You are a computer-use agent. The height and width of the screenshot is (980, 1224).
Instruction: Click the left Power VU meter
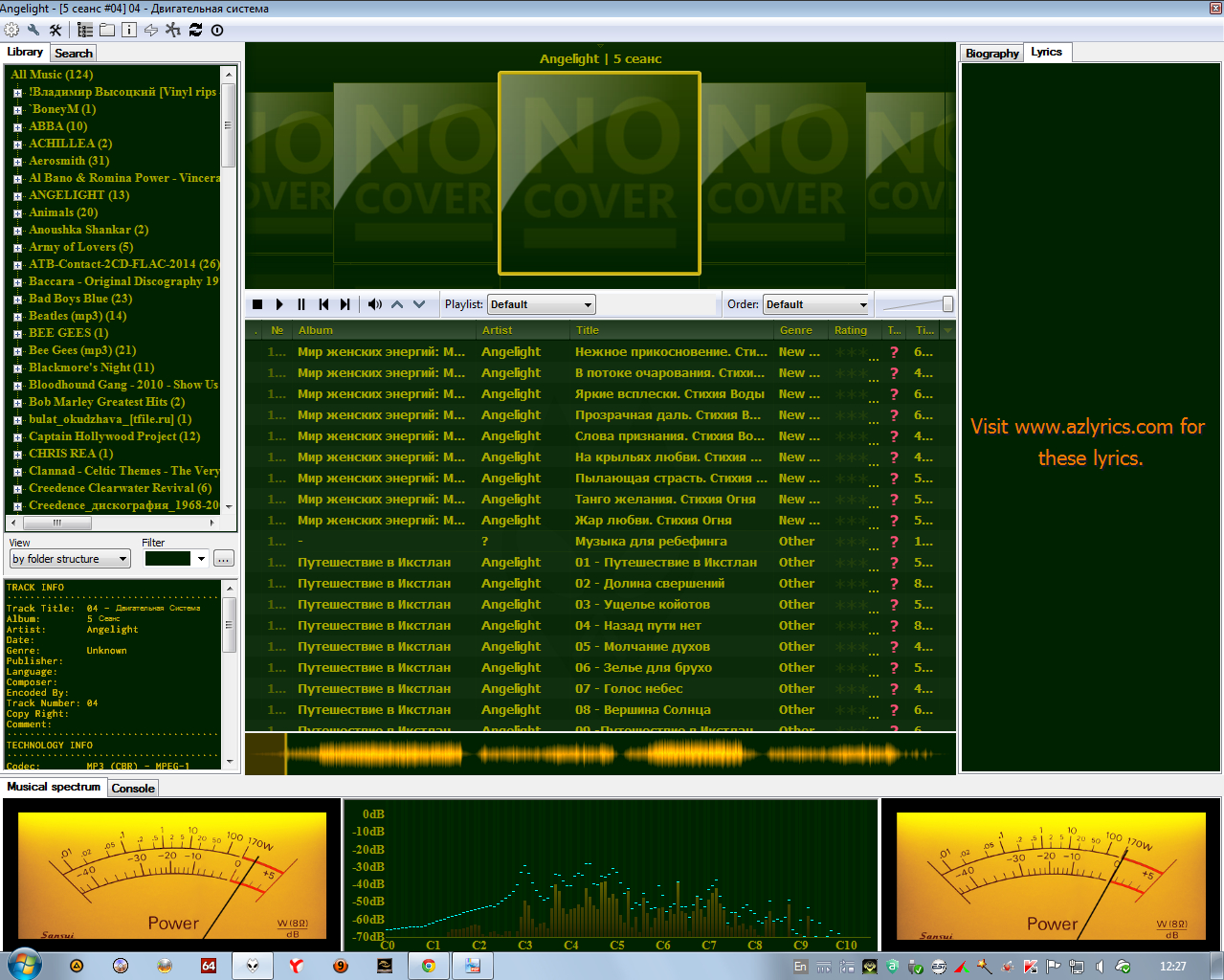(171, 876)
